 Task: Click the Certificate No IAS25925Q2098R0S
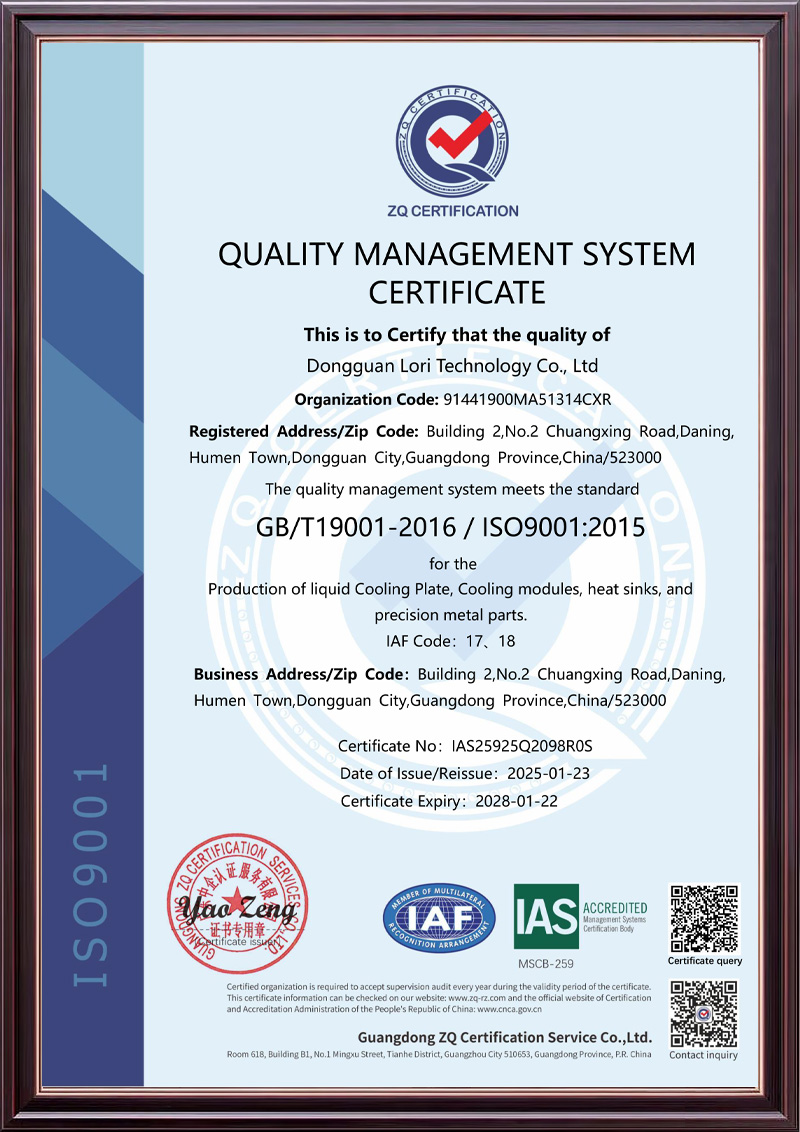point(522,746)
